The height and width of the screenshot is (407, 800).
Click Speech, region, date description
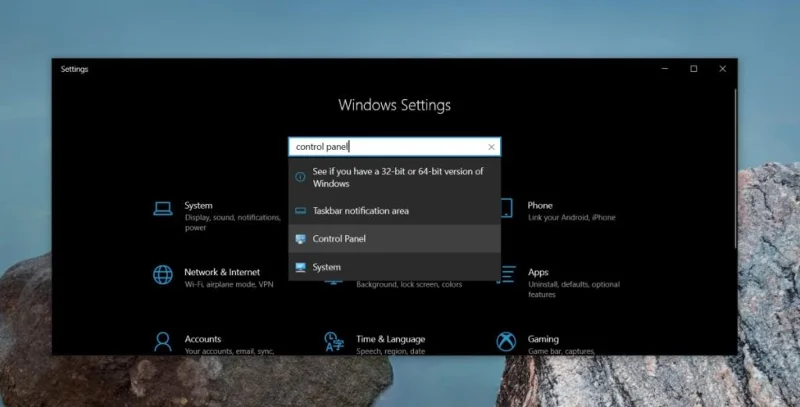coord(390,351)
